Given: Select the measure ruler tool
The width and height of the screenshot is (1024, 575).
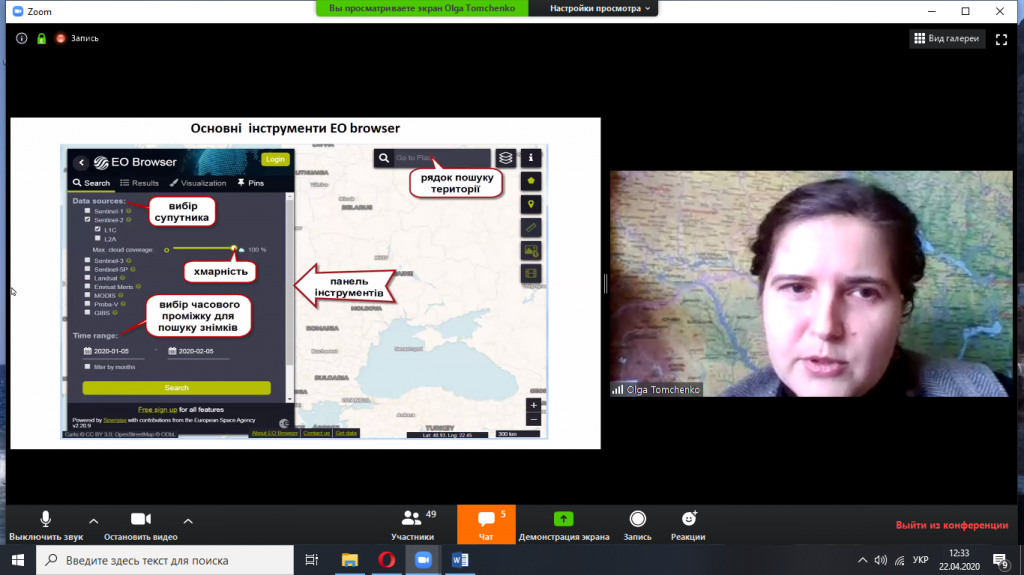Looking at the screenshot, I should 531,227.
